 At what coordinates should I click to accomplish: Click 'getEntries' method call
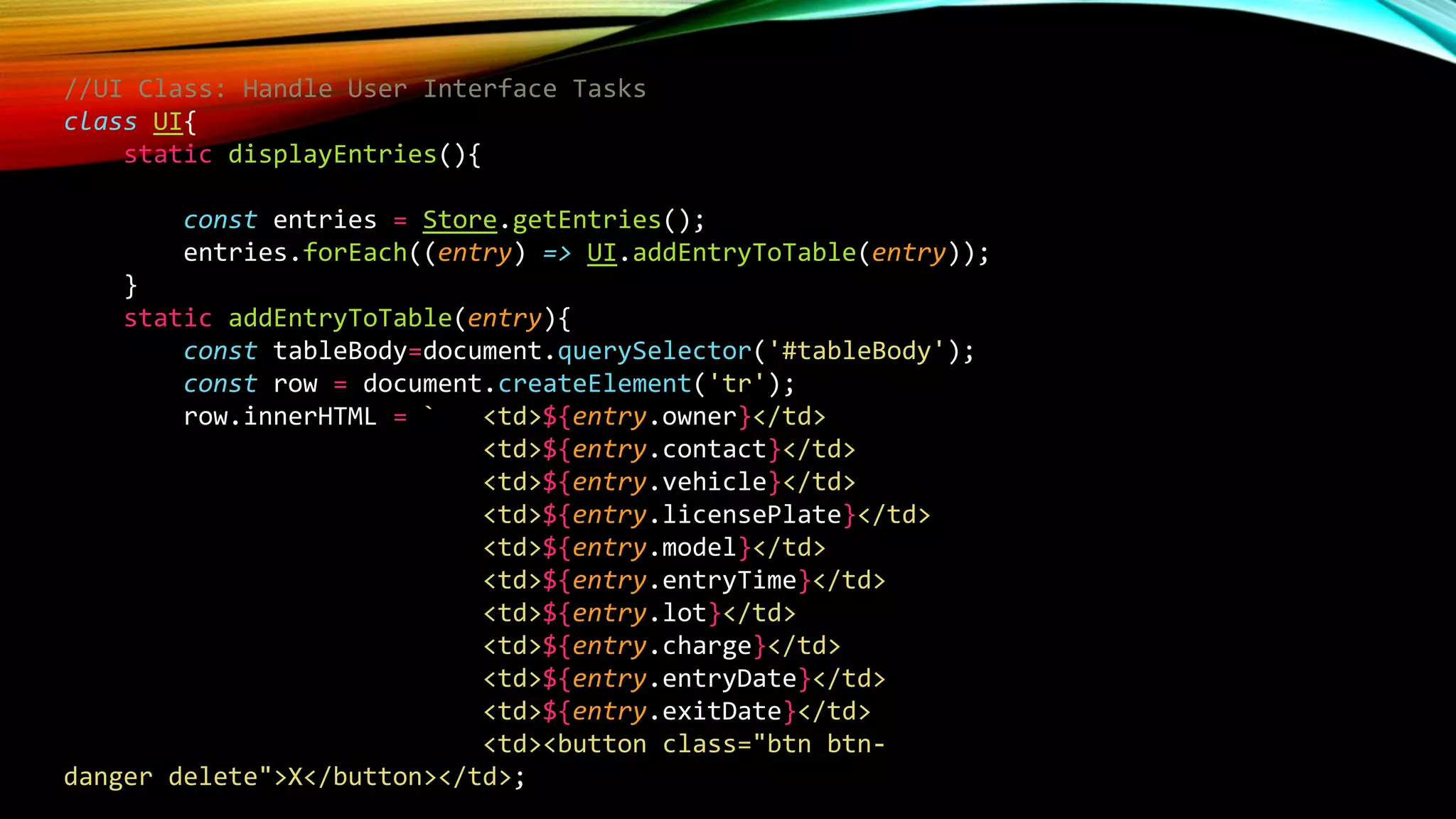coord(587,220)
